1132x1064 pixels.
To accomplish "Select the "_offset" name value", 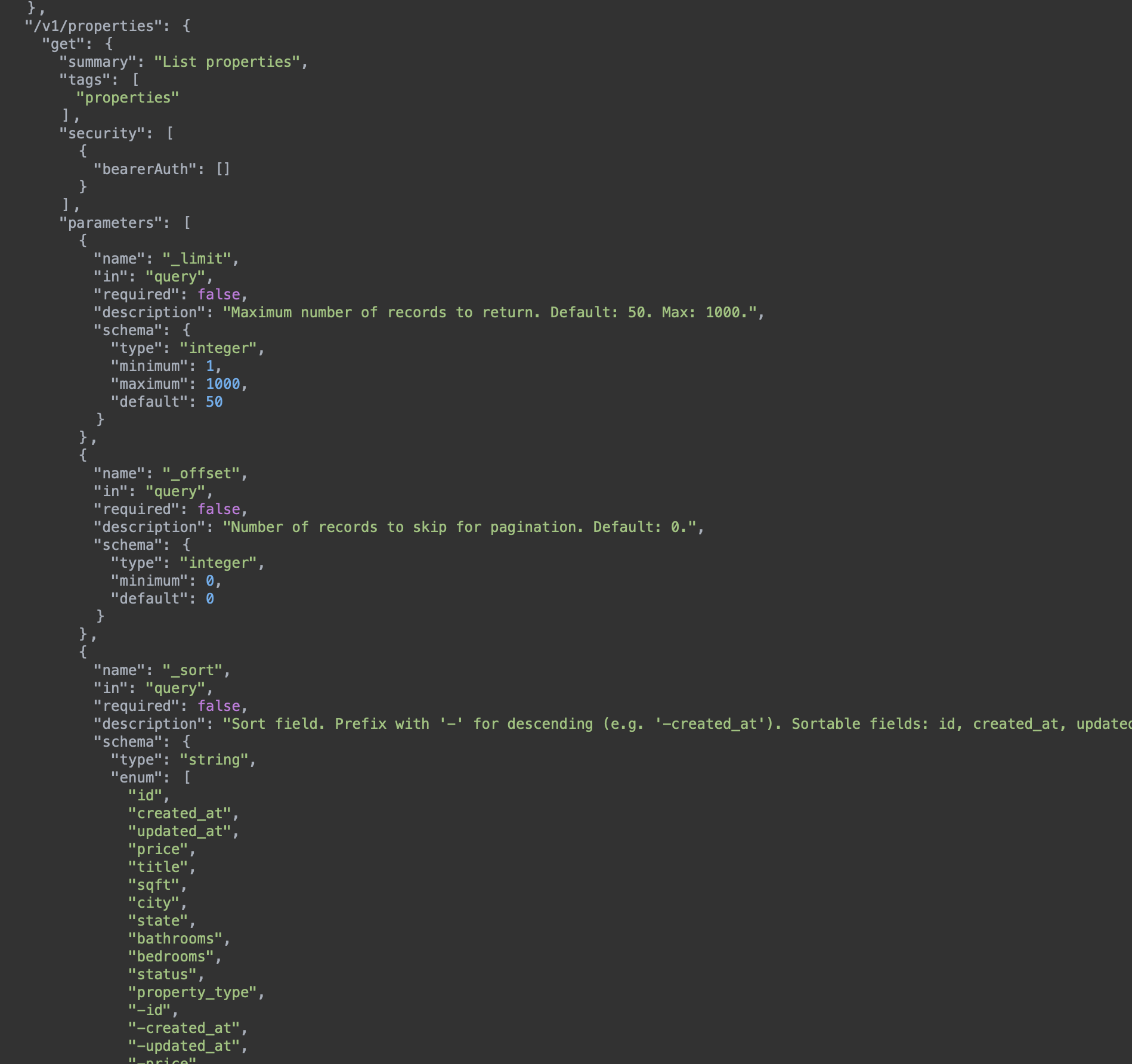I will [x=201, y=474].
